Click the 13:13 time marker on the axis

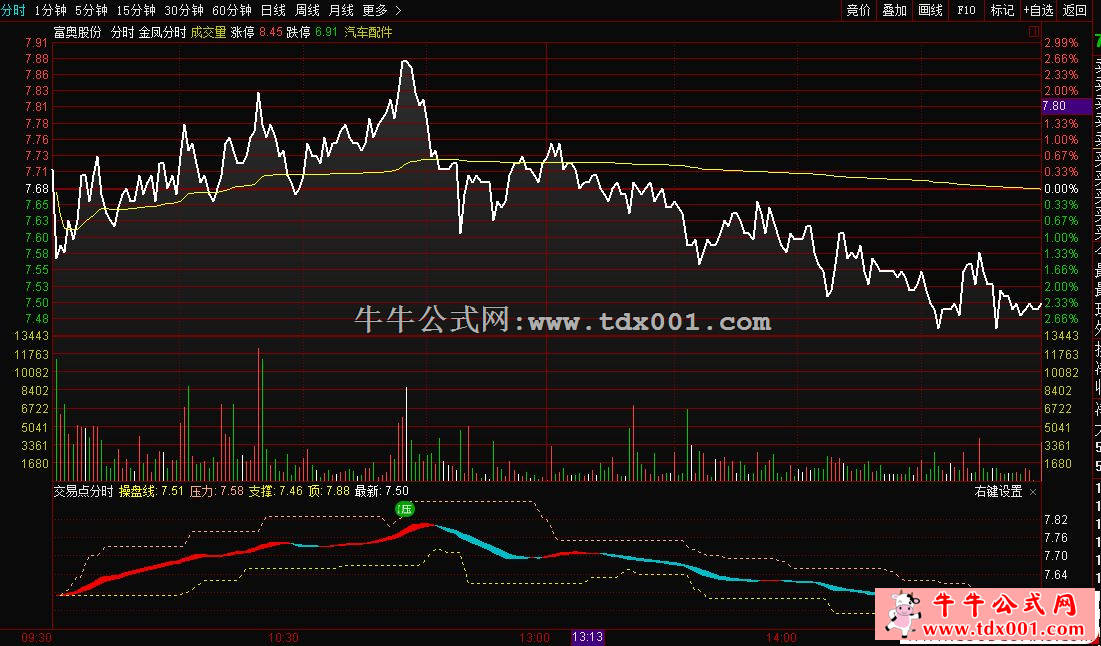[586, 637]
